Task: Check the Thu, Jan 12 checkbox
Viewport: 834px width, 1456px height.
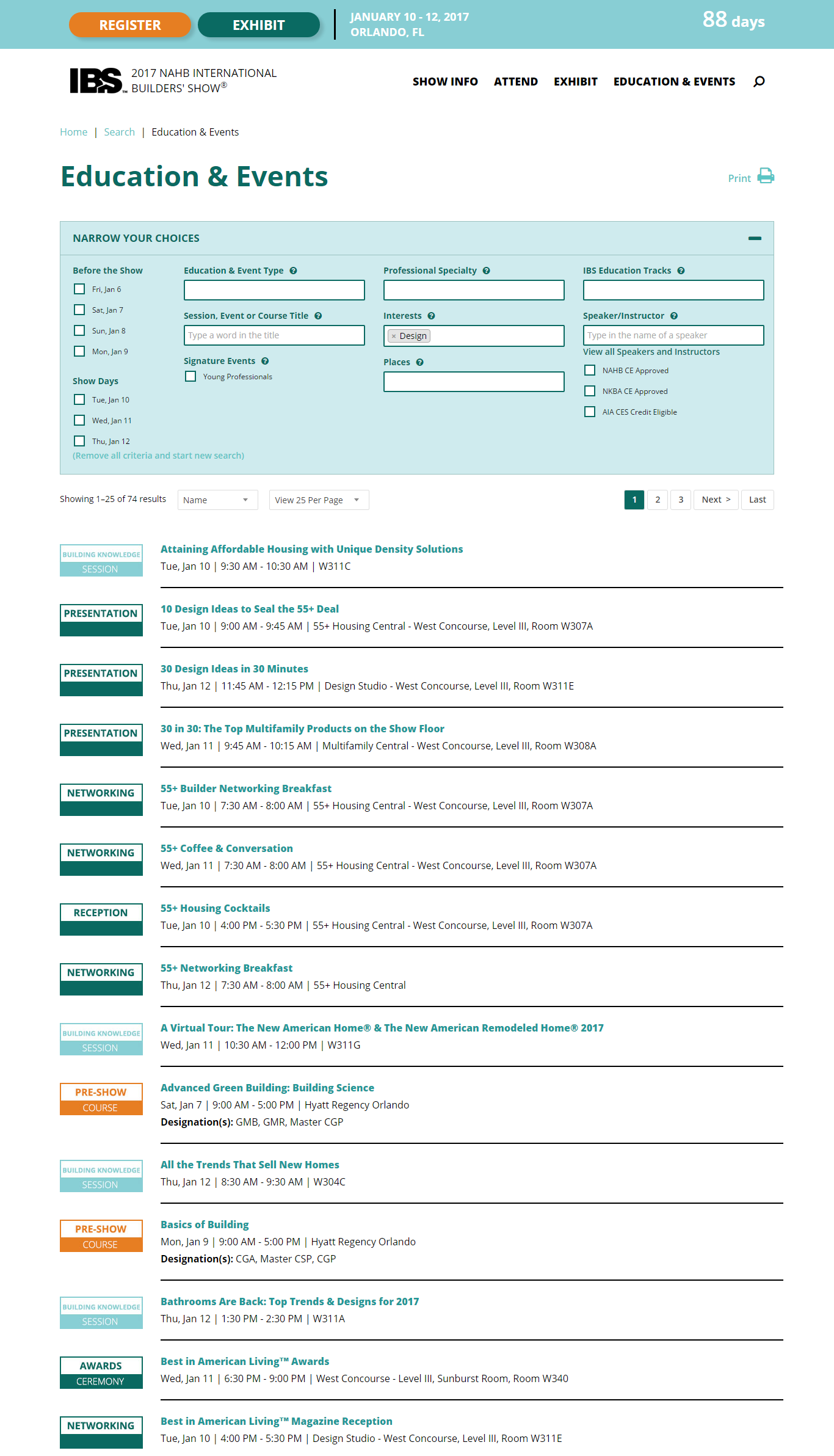Action: [79, 441]
